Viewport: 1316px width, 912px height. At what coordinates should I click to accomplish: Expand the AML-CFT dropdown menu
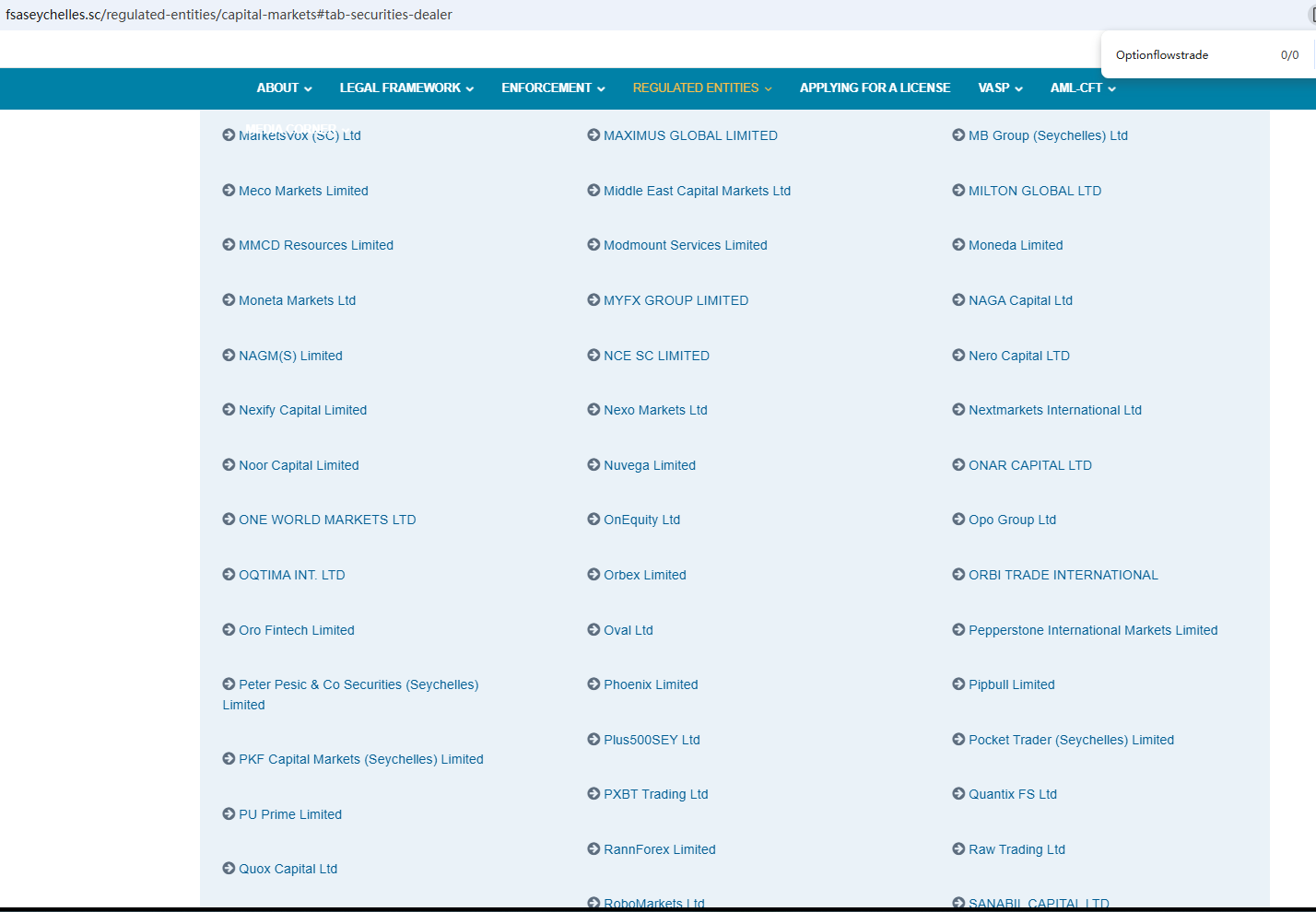tap(1083, 88)
